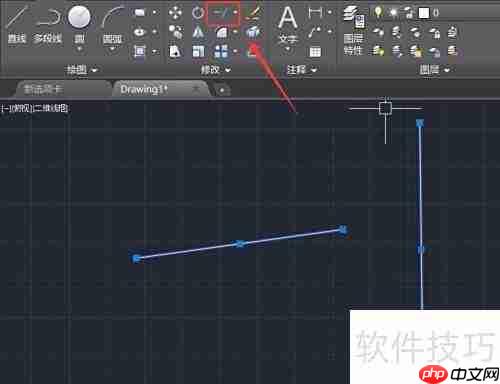Close the Drawing1* tab

point(196,89)
